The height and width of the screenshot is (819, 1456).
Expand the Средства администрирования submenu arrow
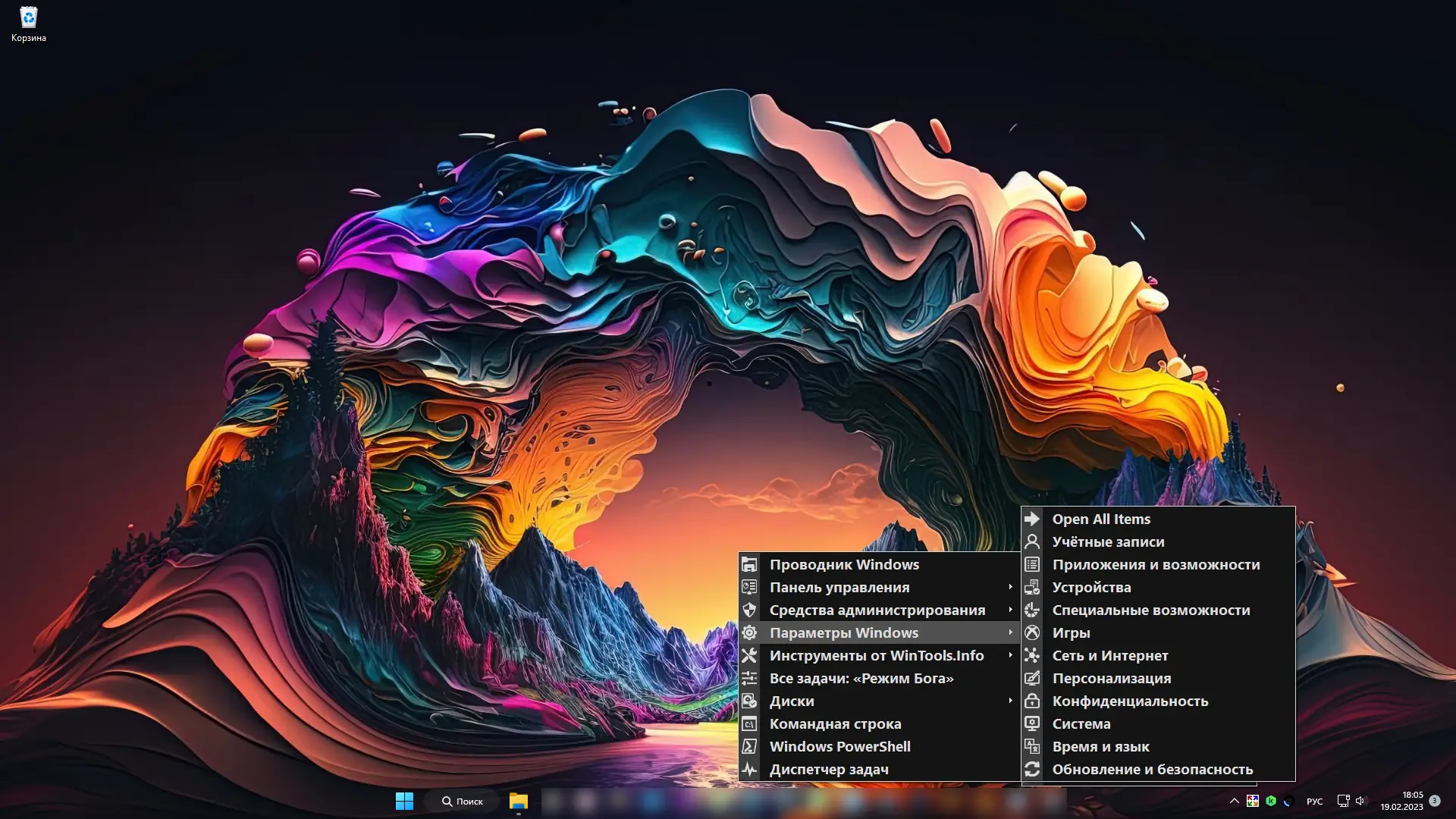(x=1010, y=610)
